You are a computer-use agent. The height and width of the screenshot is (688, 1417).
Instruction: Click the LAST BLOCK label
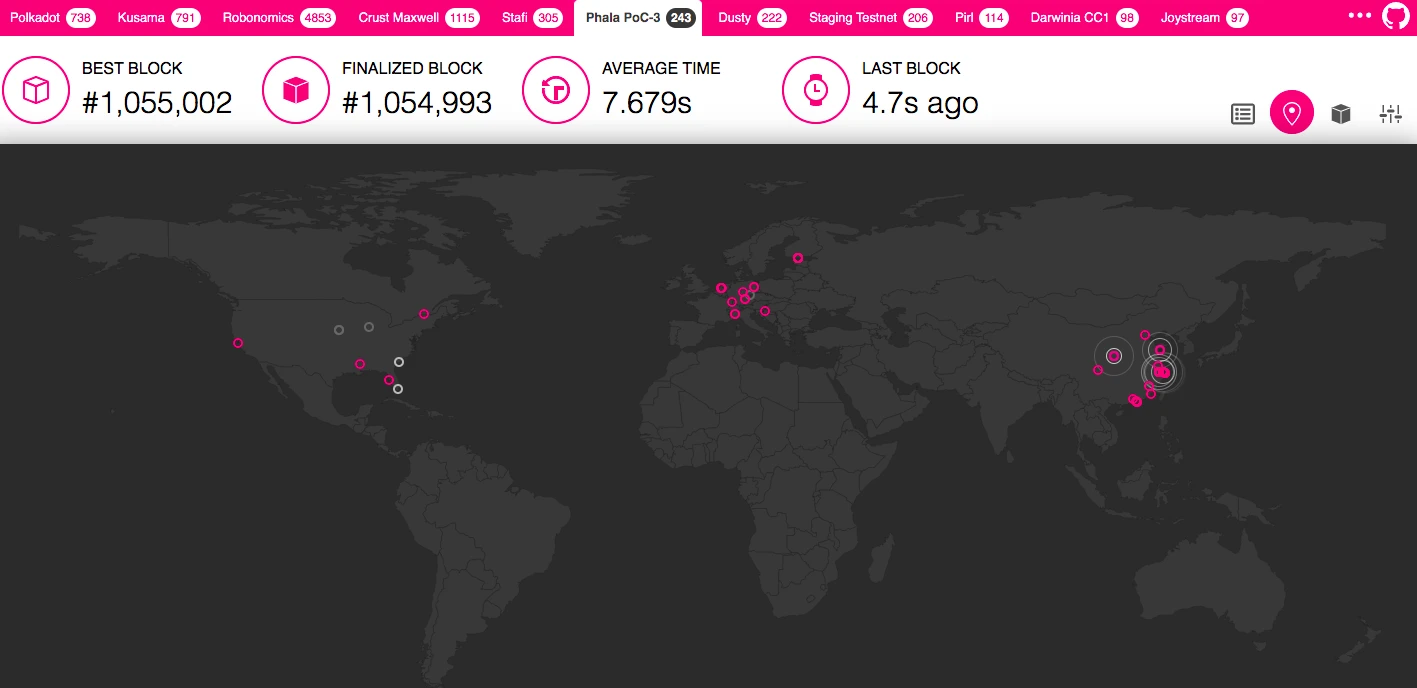pos(911,68)
